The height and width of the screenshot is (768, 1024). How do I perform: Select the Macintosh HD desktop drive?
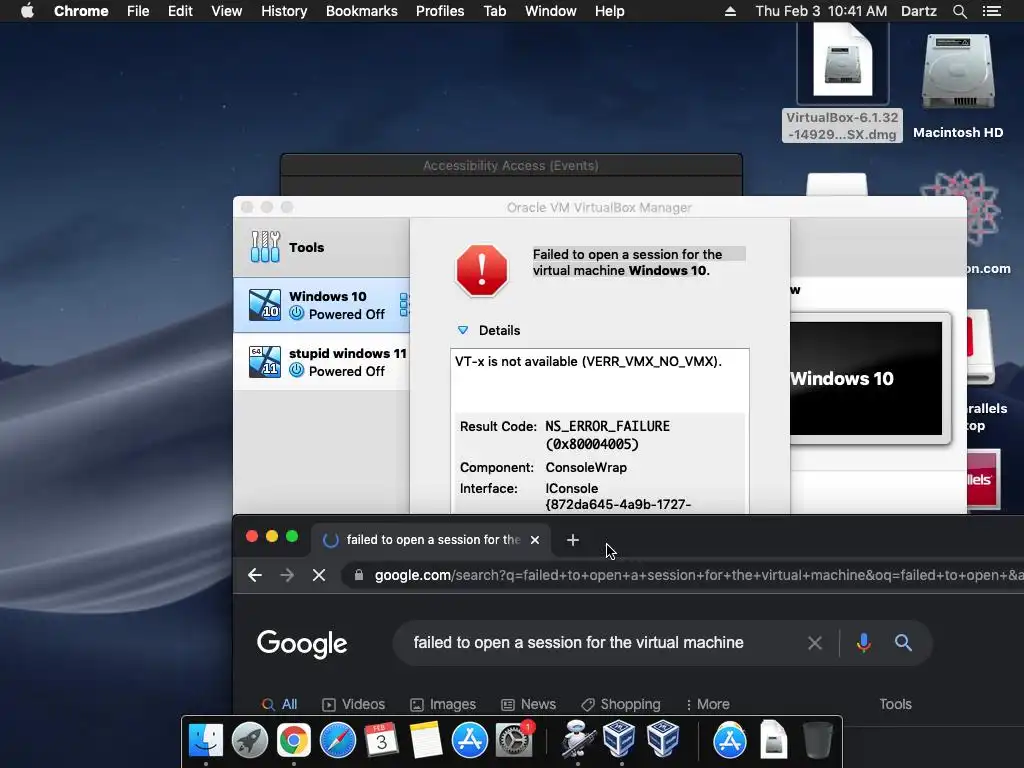[958, 85]
